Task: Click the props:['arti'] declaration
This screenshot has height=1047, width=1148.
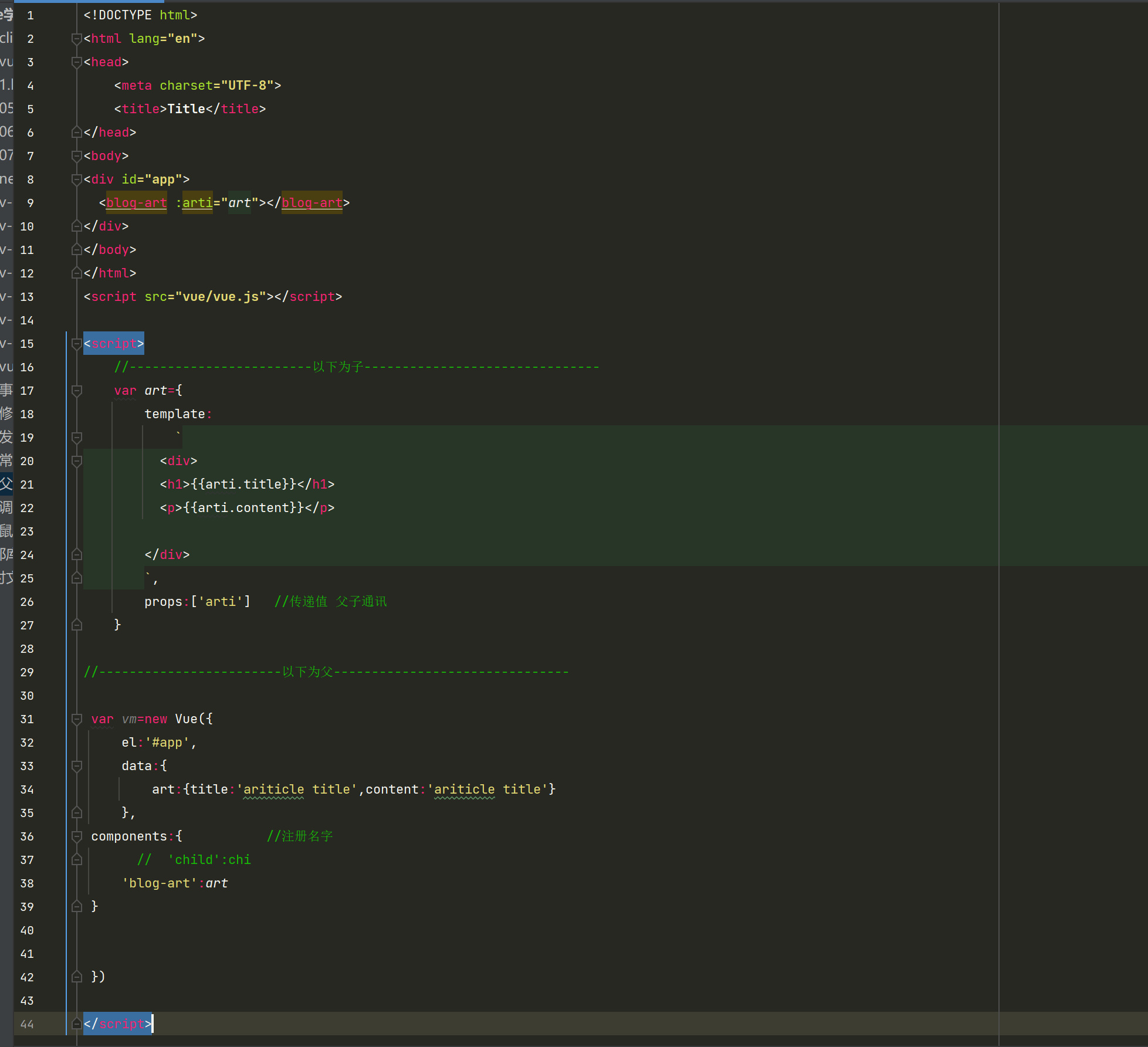Action: pos(198,602)
